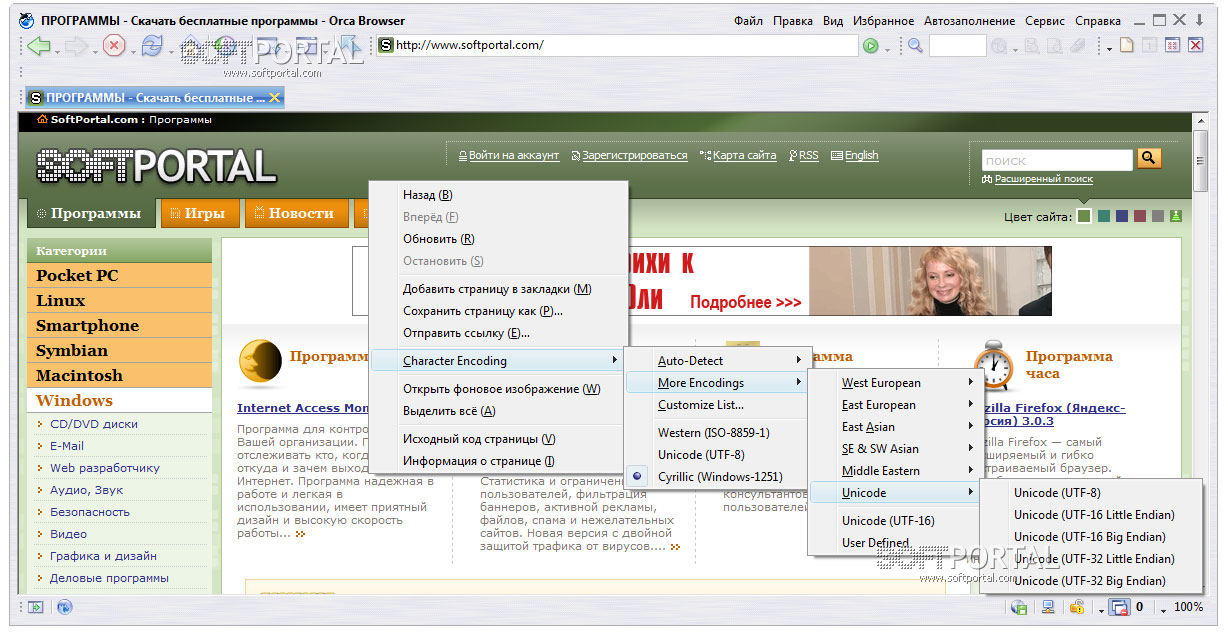This screenshot has height=634, width=1228.
Task: Click the red X close tab toolbar icon
Action: pos(1195,45)
